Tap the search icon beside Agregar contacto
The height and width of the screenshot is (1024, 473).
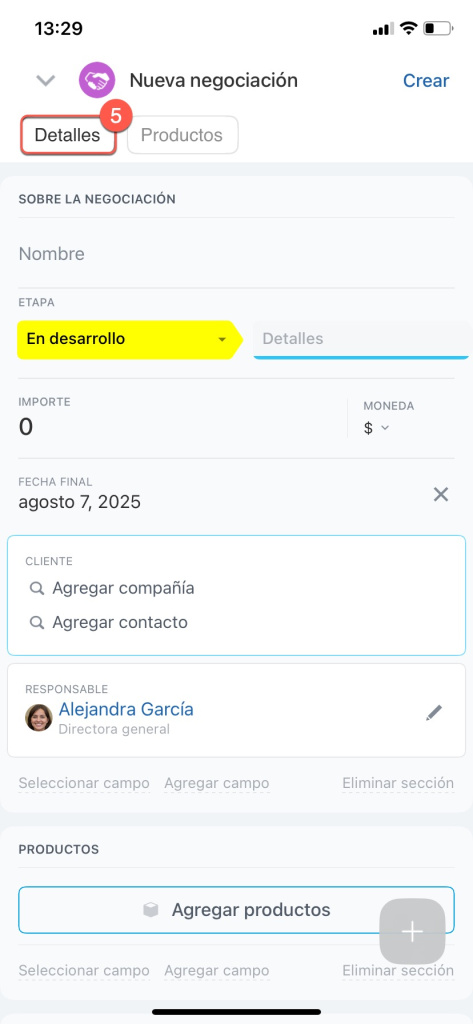37,622
